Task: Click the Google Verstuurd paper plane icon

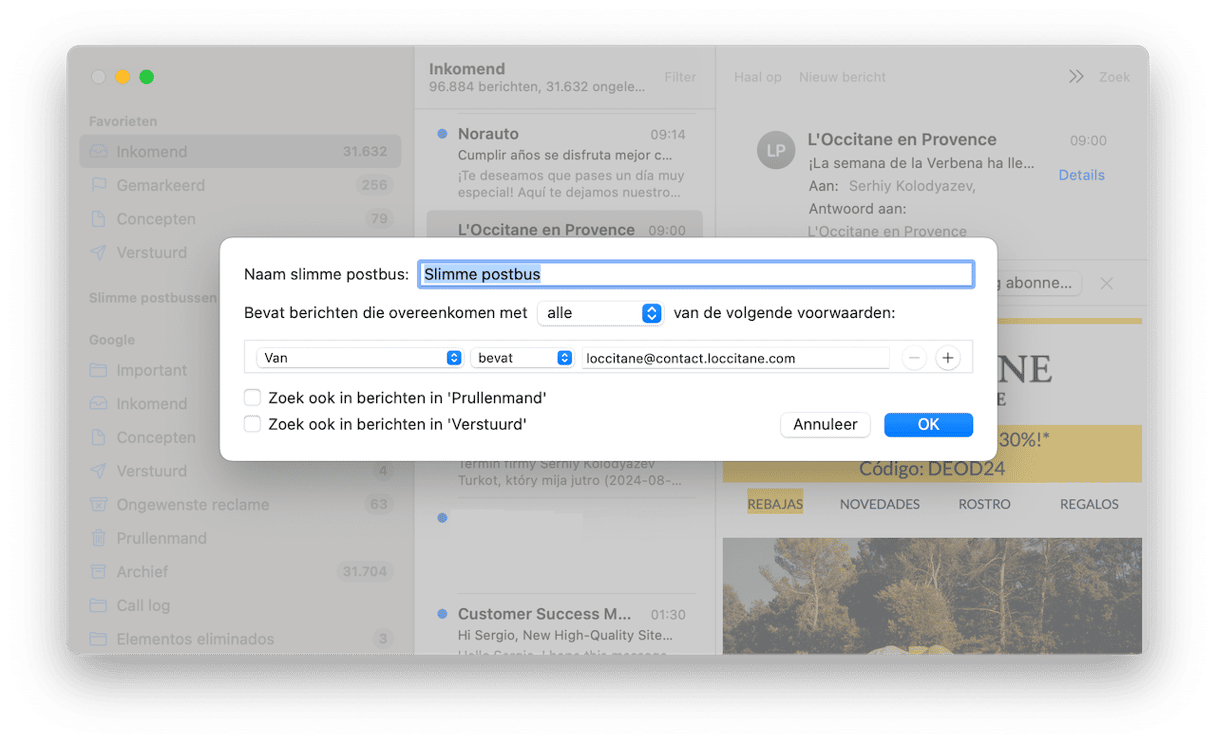Action: pos(98,471)
